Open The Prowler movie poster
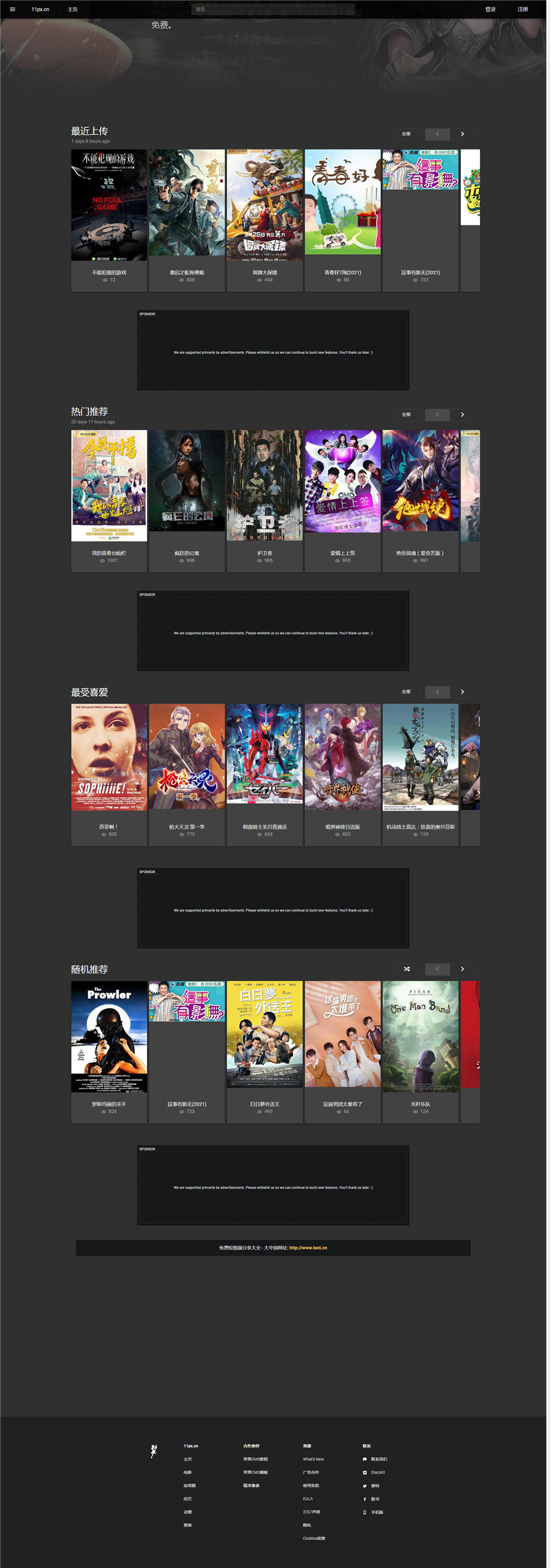This screenshot has width=551, height=1568. pyautogui.click(x=109, y=1037)
